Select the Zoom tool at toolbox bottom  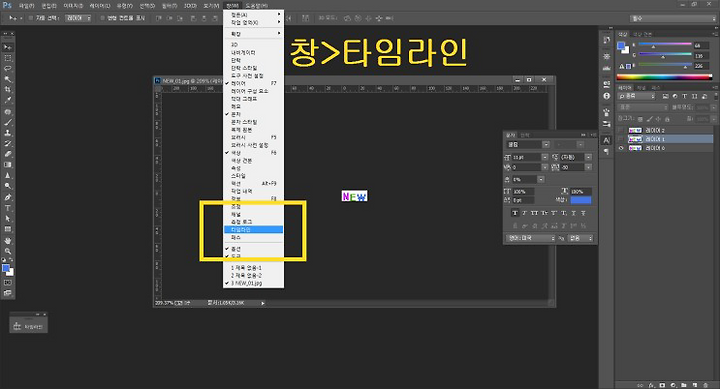[8, 251]
